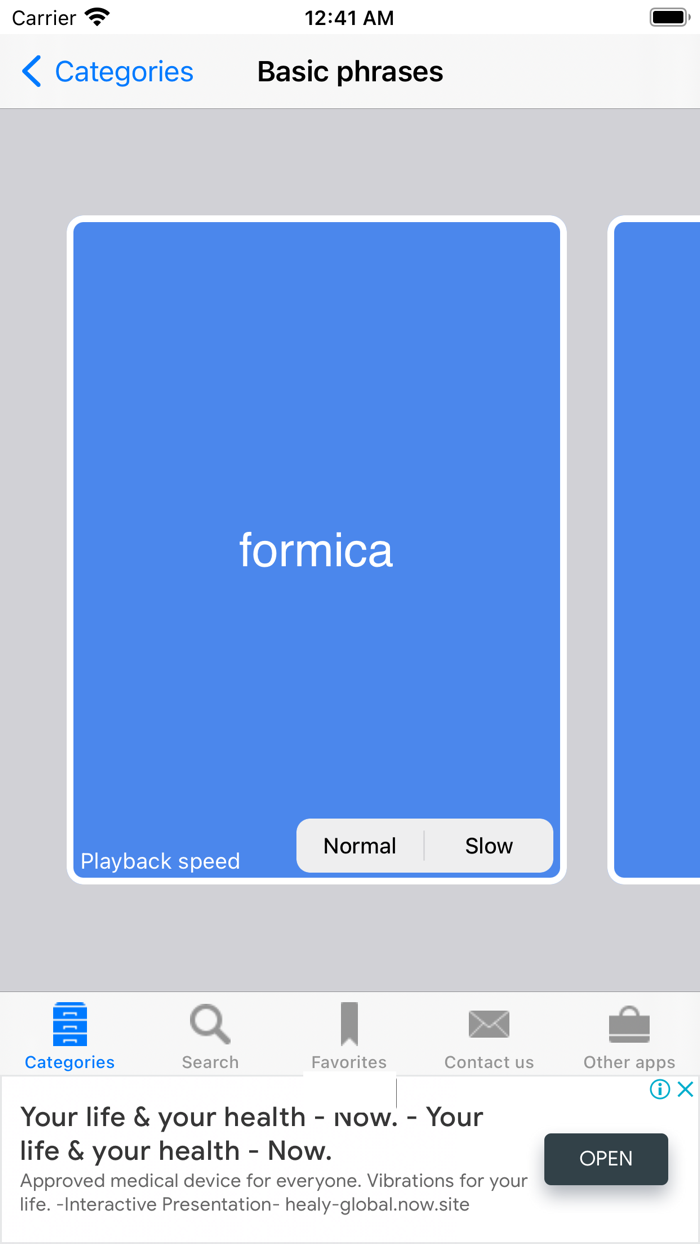
Task: View Other apps bag icon
Action: [629, 1023]
